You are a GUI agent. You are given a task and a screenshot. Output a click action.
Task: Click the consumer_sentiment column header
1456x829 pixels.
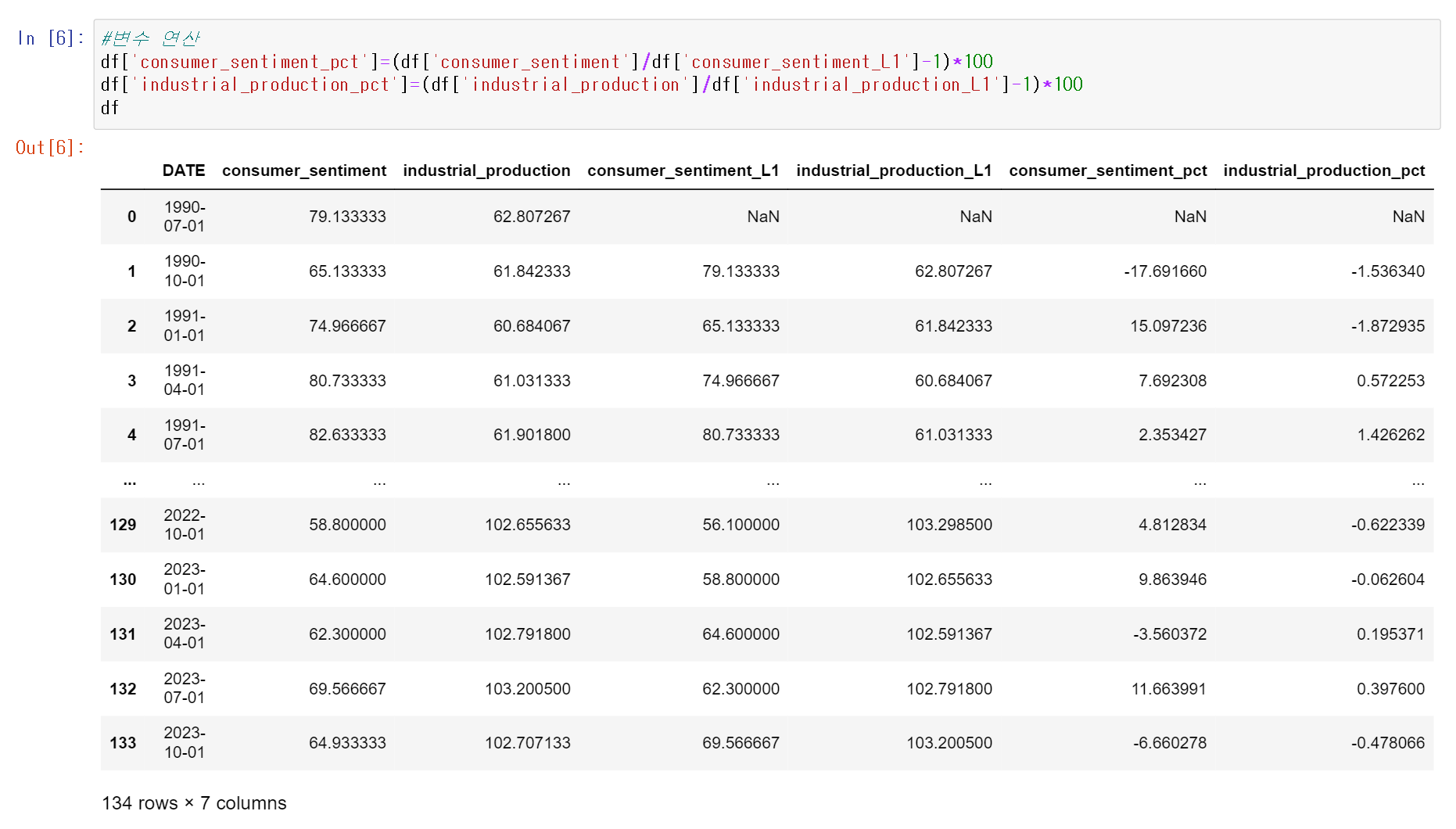(304, 170)
